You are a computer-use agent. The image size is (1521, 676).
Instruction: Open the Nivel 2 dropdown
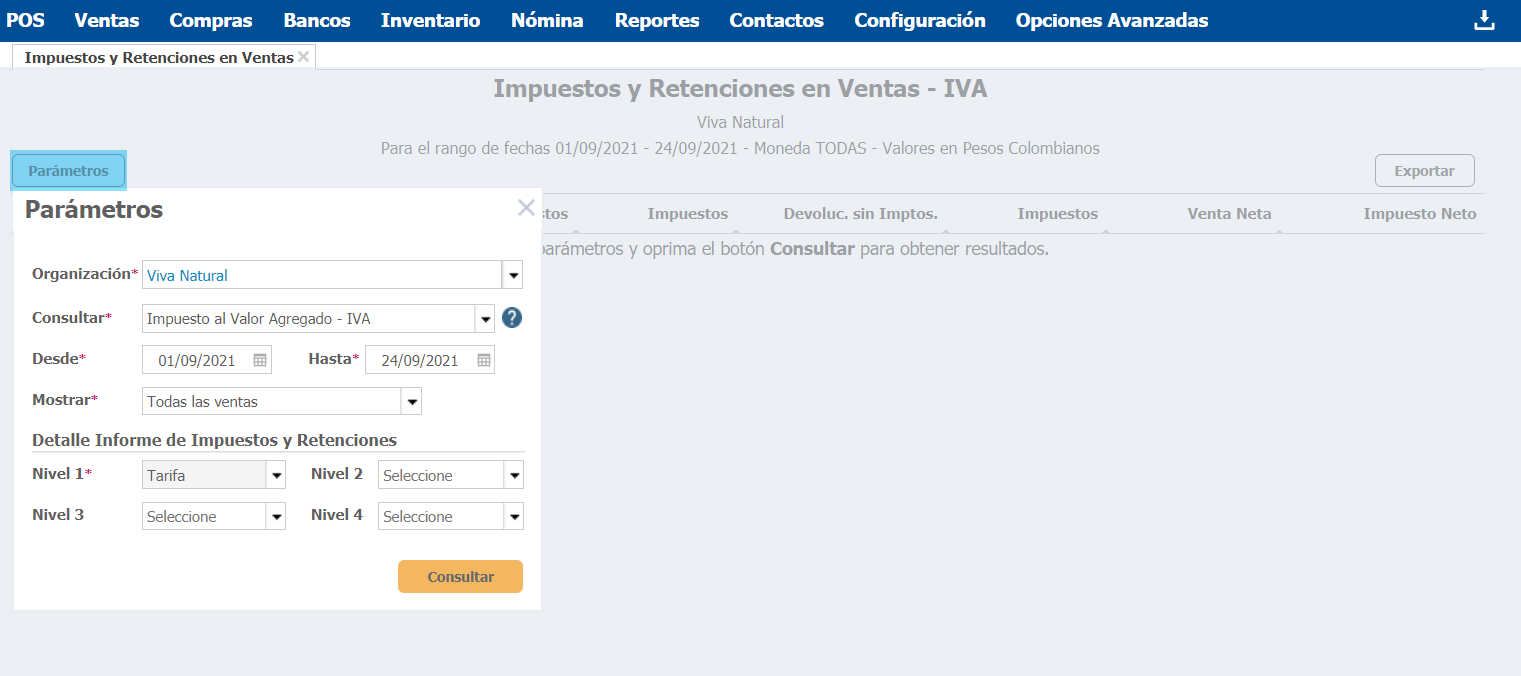(513, 476)
